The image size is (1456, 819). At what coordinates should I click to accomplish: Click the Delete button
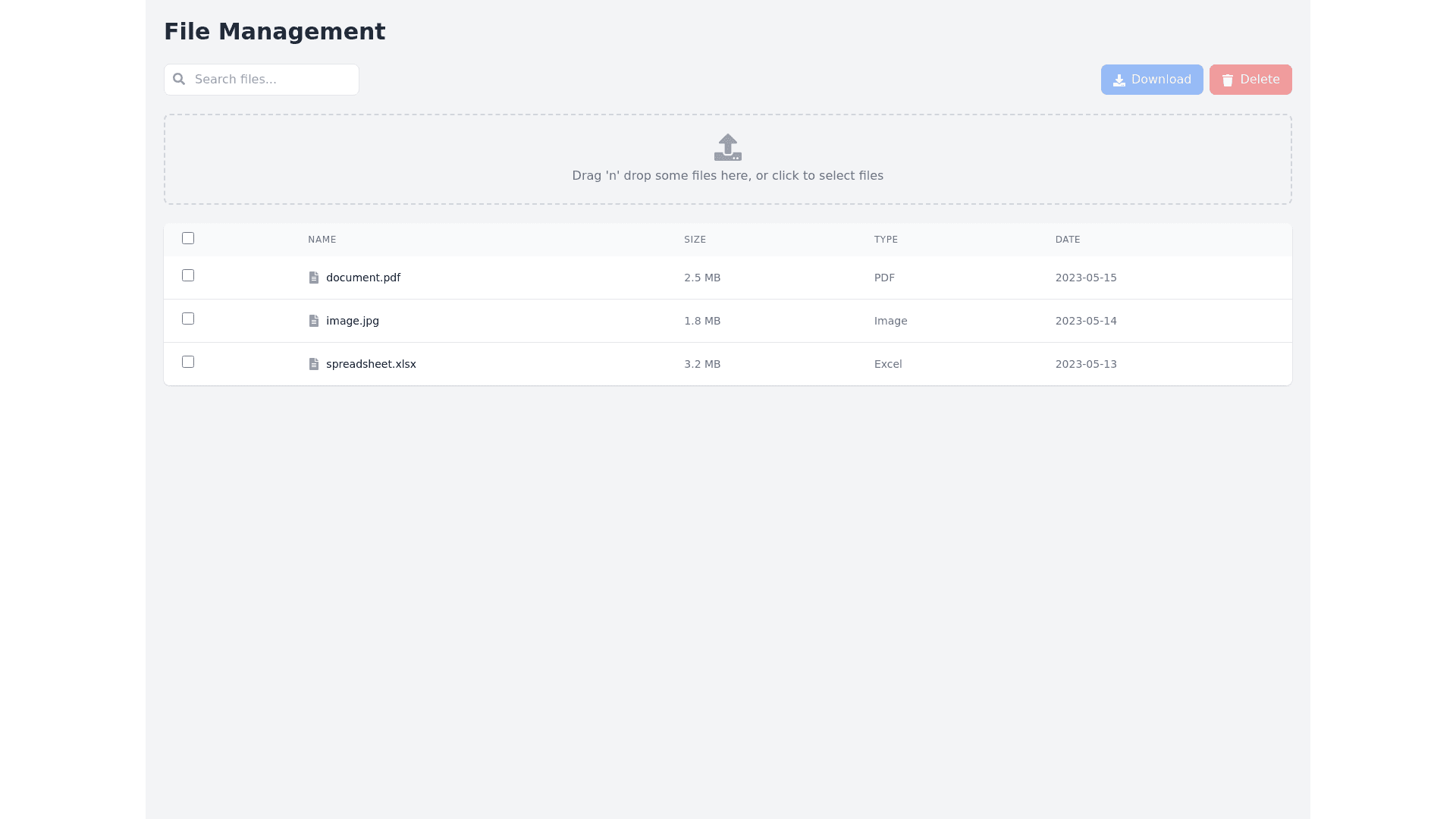coord(1250,79)
